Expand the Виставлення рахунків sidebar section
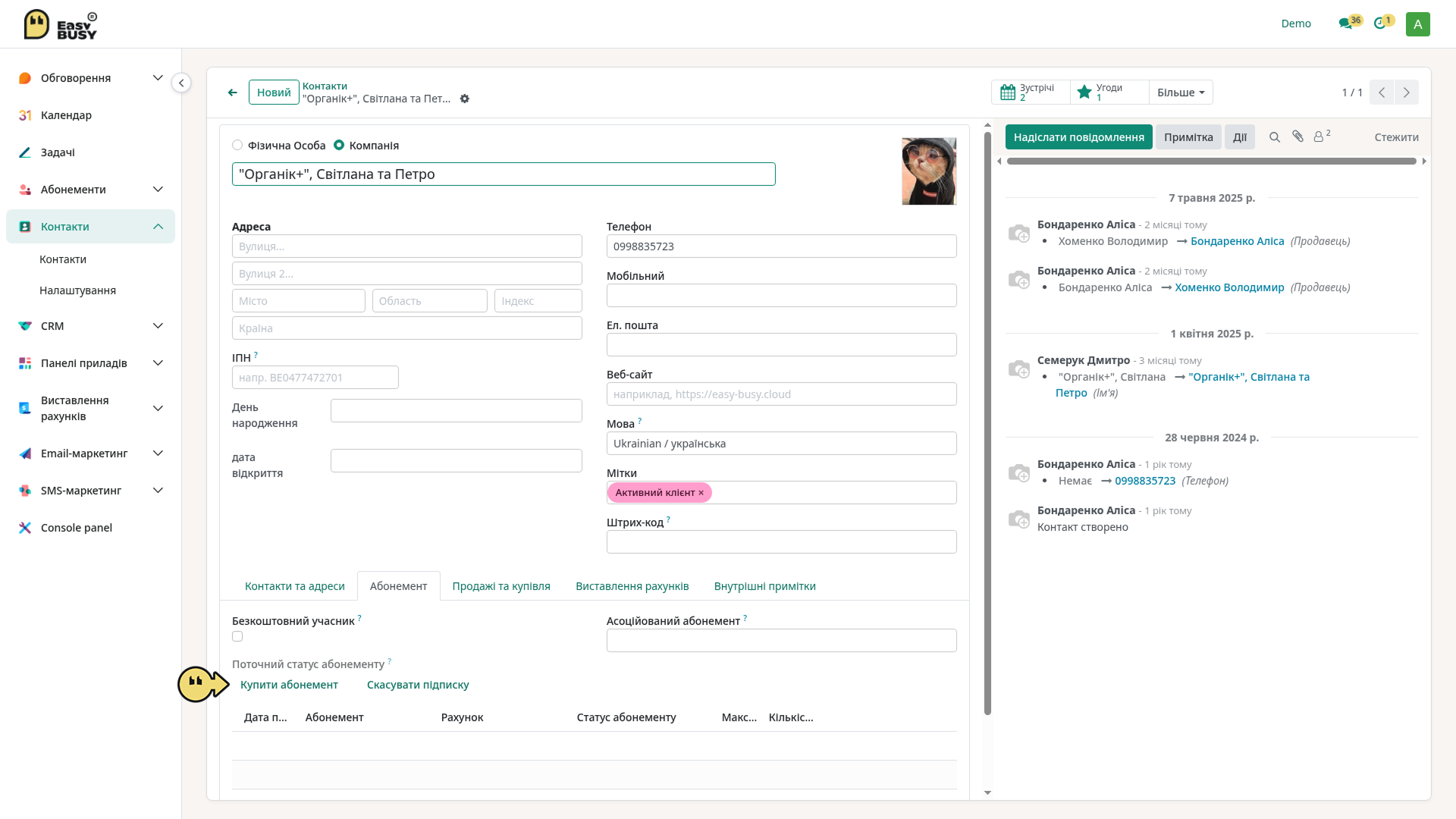Image resolution: width=1456 pixels, height=819 pixels. (x=158, y=409)
